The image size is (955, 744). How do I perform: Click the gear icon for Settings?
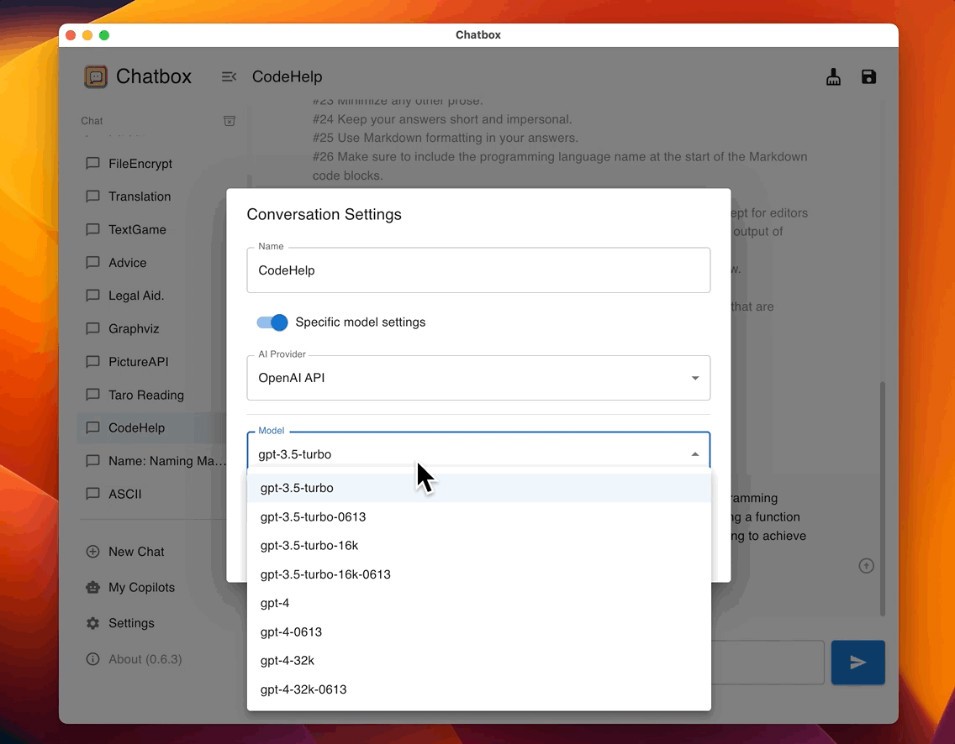(x=93, y=623)
